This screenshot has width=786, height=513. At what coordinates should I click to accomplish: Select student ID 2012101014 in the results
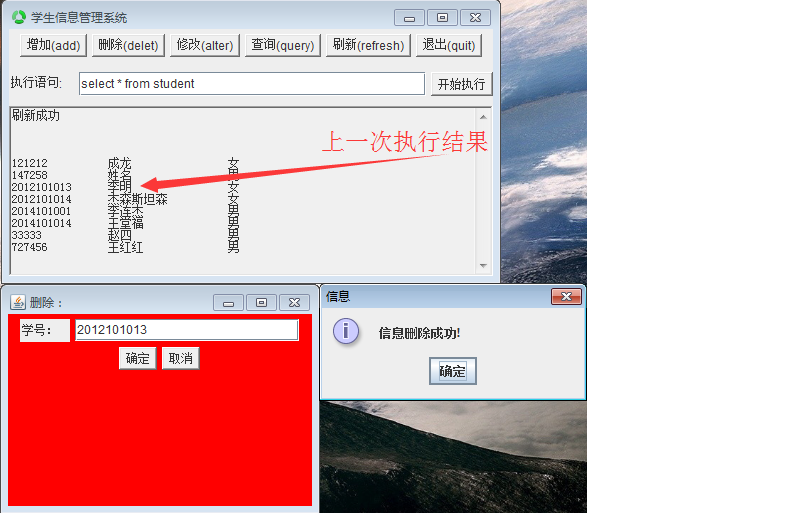(x=42, y=200)
